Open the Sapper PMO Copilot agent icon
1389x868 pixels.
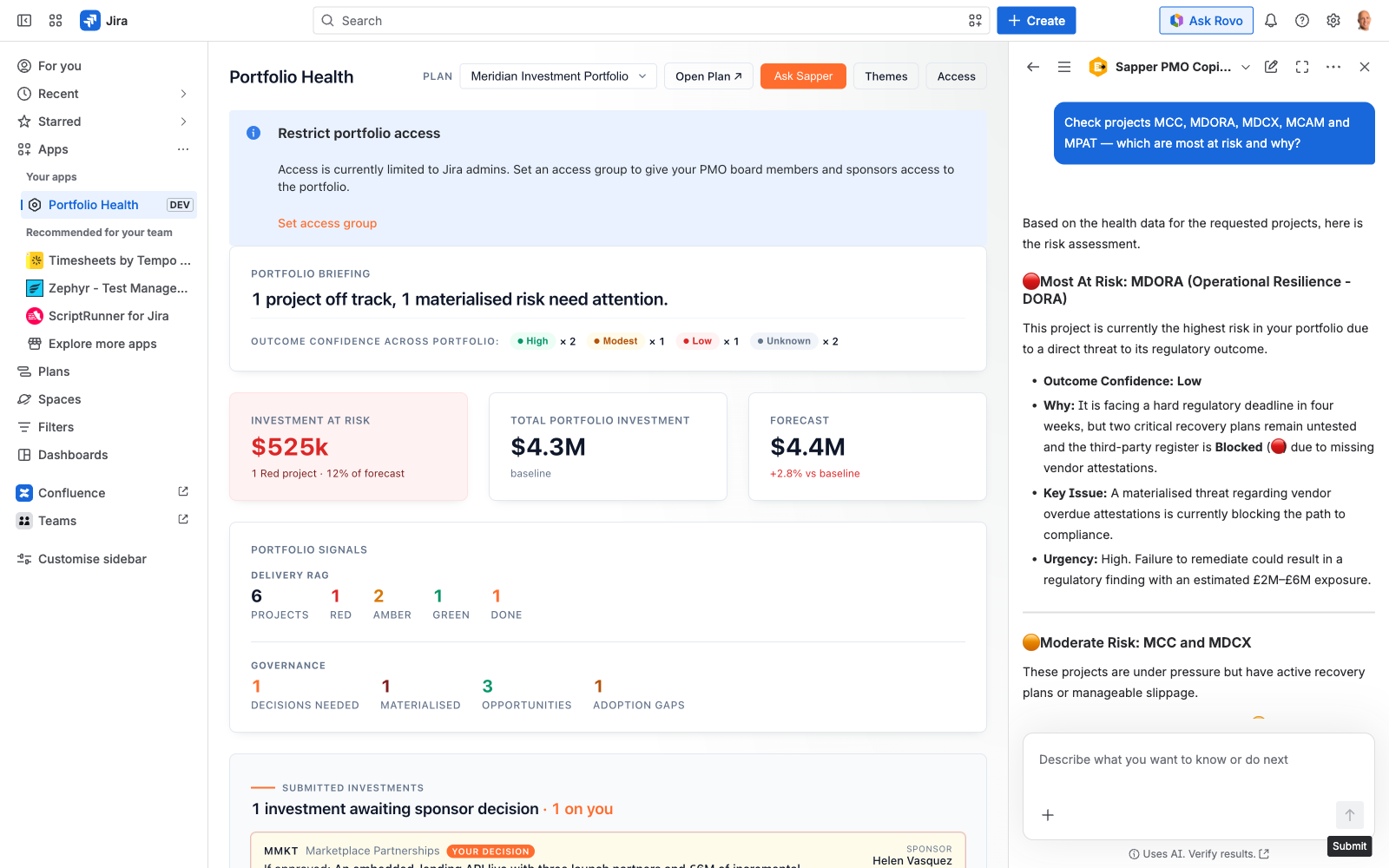pos(1098,67)
